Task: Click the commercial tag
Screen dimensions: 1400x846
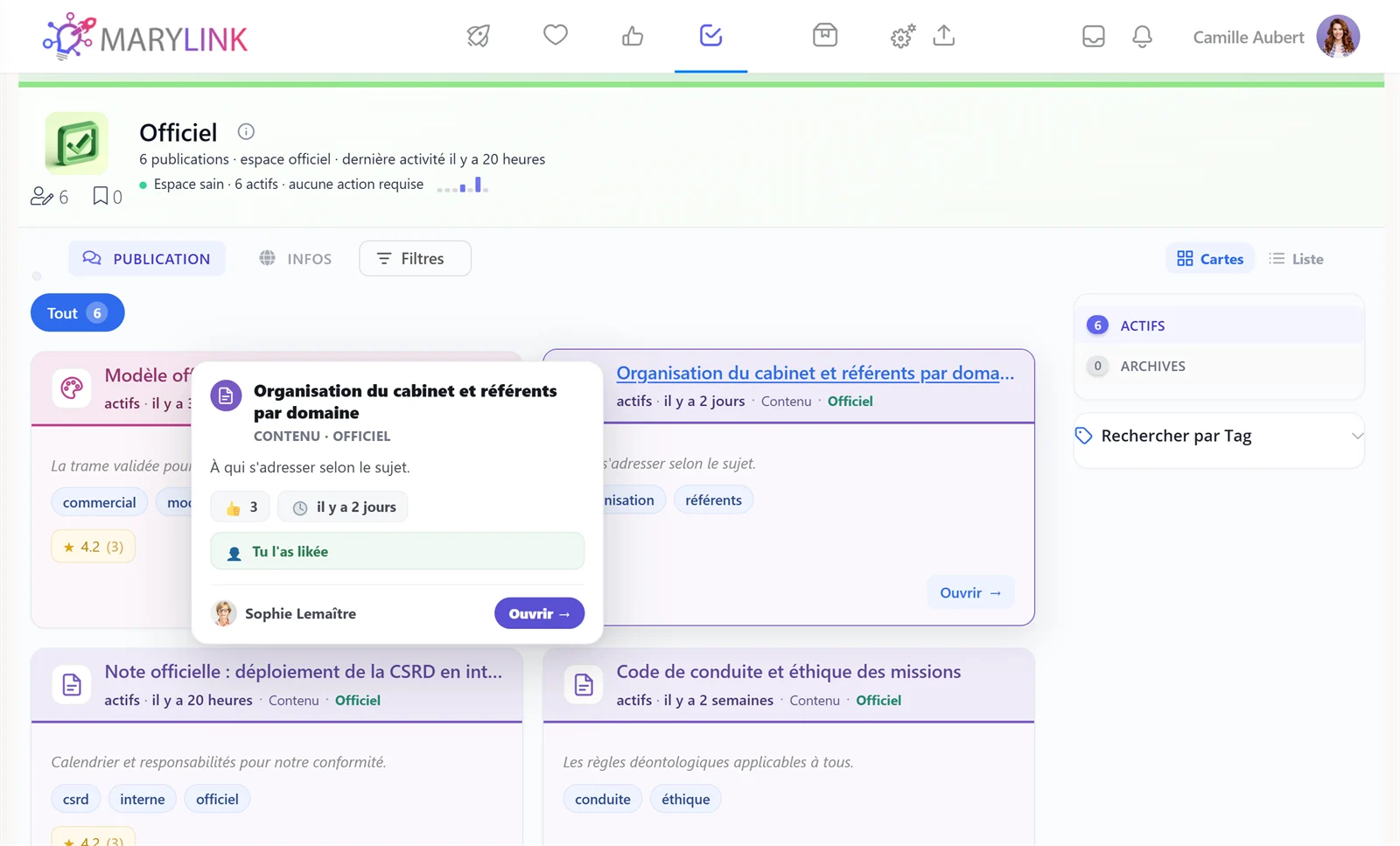Action: click(99, 502)
